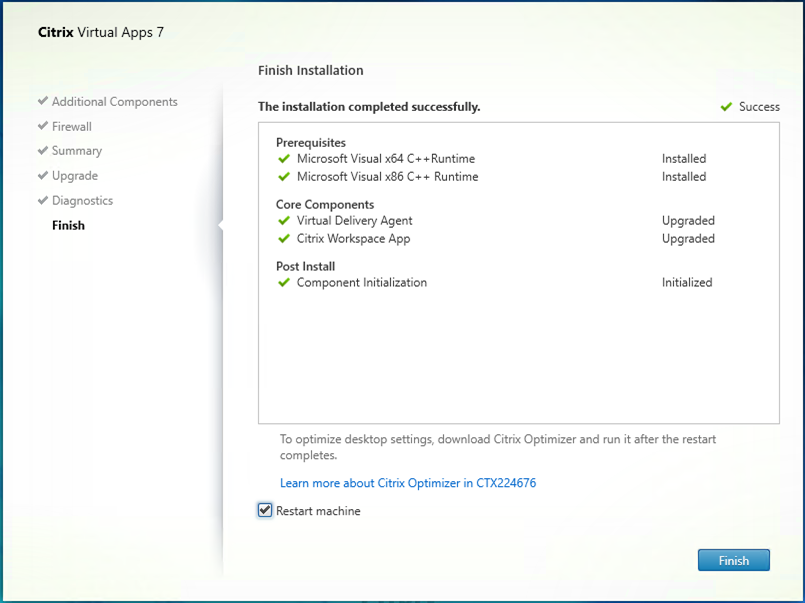Image resolution: width=805 pixels, height=603 pixels.
Task: Click Installed status for x86 C++ Runtime
Action: [684, 177]
